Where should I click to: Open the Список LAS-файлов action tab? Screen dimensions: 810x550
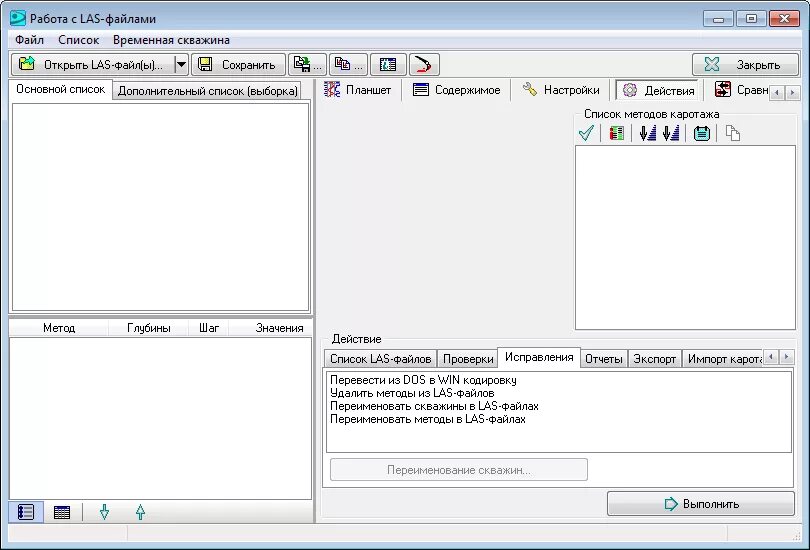[381, 358]
